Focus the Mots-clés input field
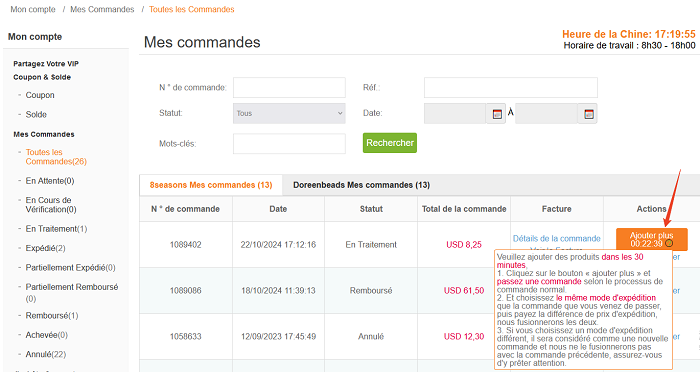The height and width of the screenshot is (372, 700). tap(289, 144)
